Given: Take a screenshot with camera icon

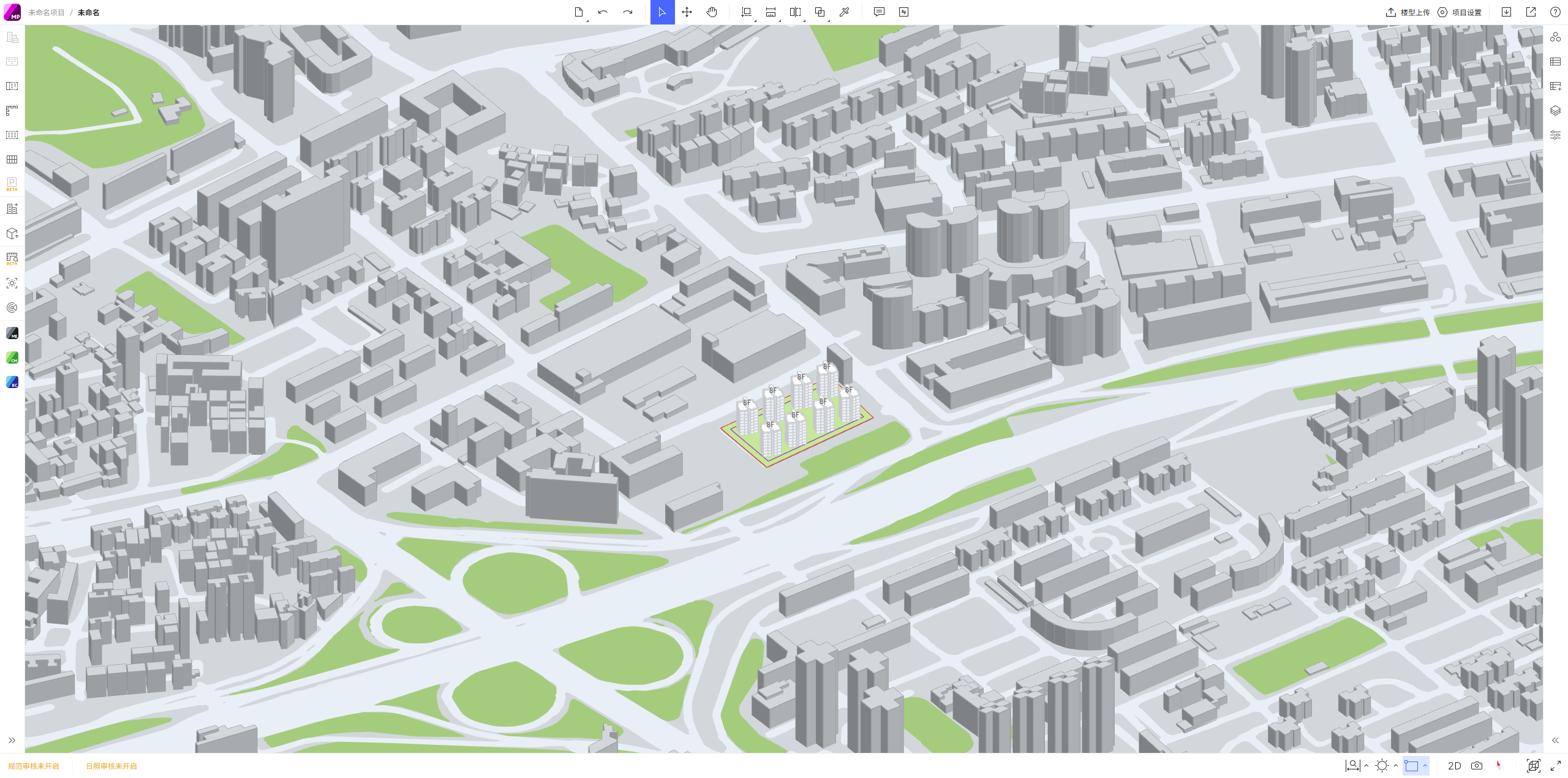Looking at the screenshot, I should [1477, 766].
